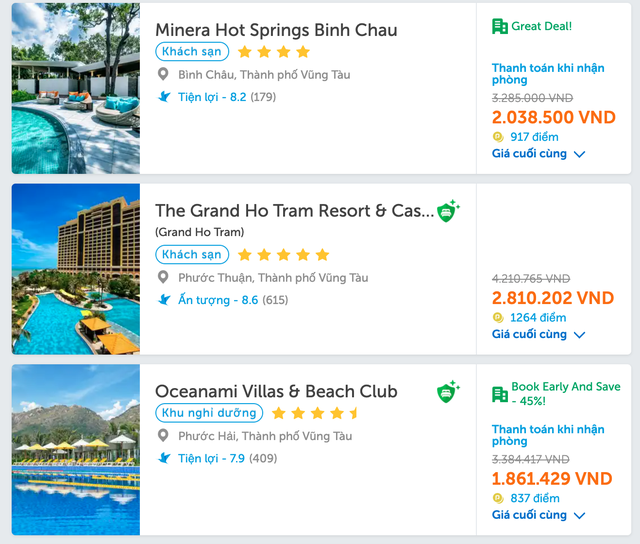The width and height of the screenshot is (640, 544).
Task: Open Oceanami Villas & Beach Club title
Action: coord(276,391)
